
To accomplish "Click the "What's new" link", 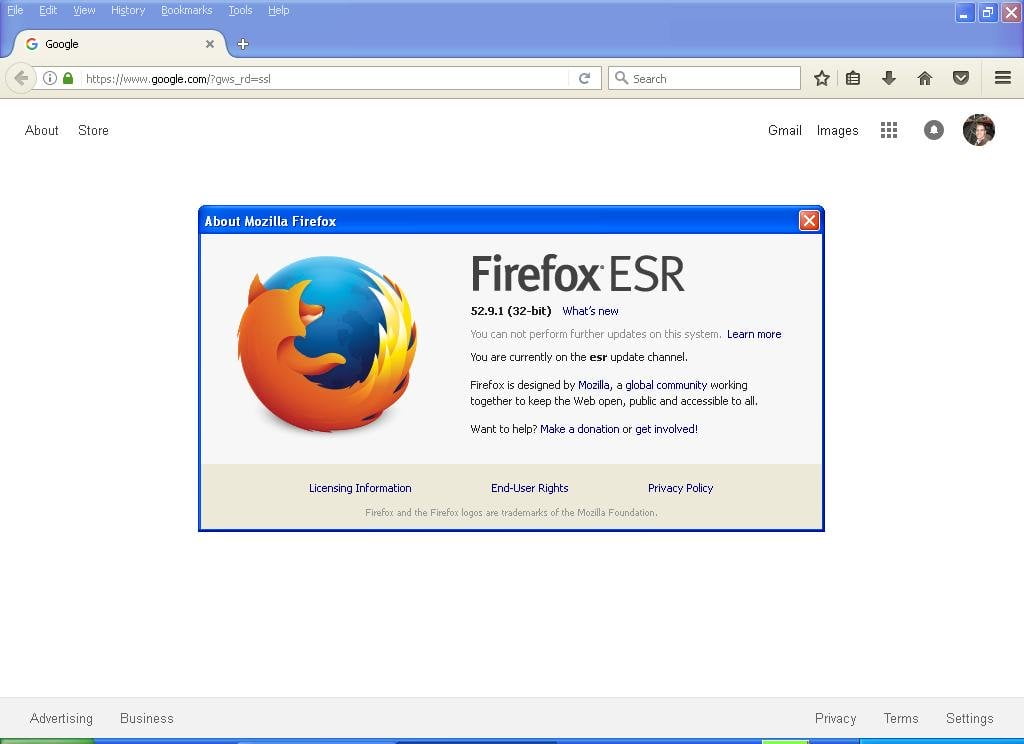I will [x=590, y=311].
